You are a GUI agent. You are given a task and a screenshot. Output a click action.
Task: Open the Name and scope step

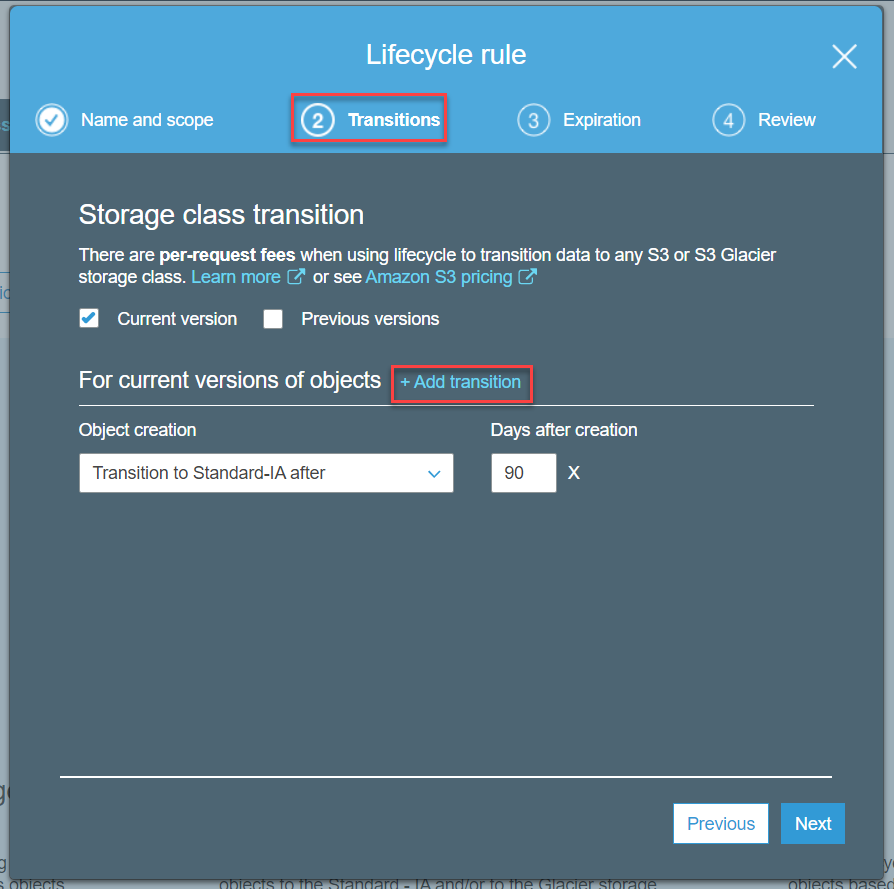pos(147,120)
